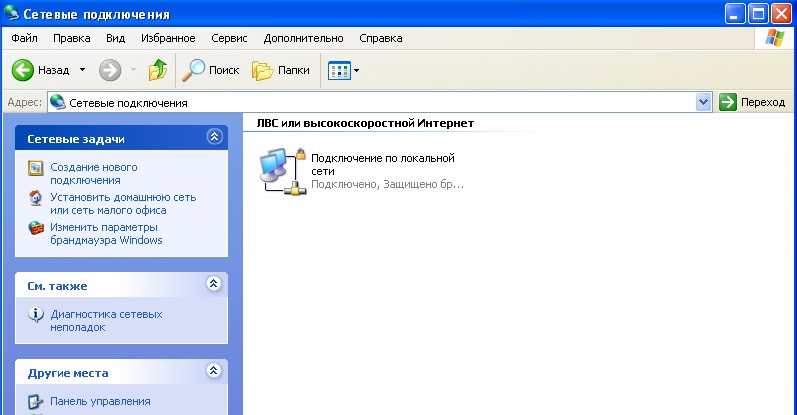Image resolution: width=797 pixels, height=415 pixels.
Task: Close the Сетевые подключения window
Action: 781,14
